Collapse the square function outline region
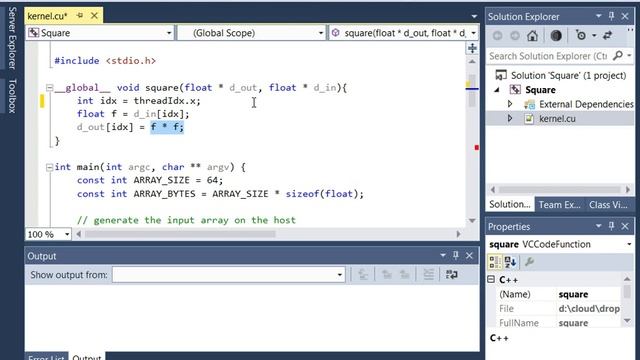 [49, 87]
